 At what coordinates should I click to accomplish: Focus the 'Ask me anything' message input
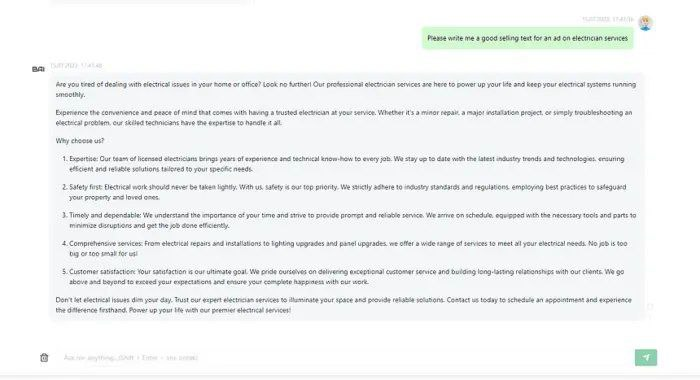[344, 358]
